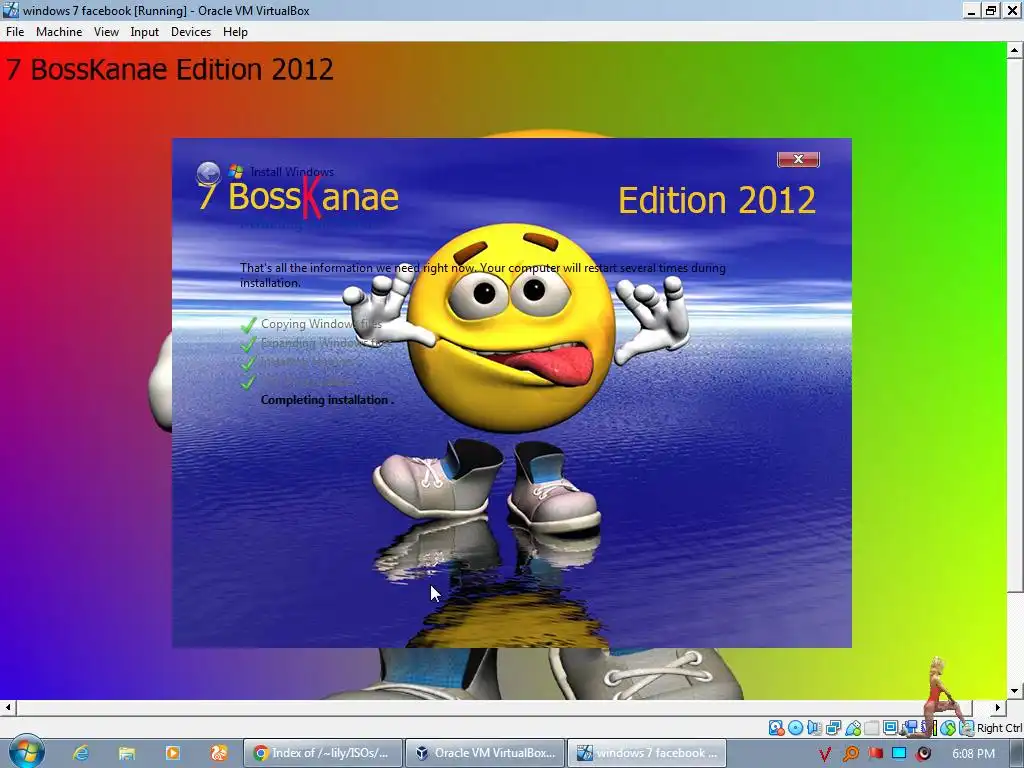The width and height of the screenshot is (1024, 768).
Task: Click the 'BossKanae' logo text in dialog
Action: [x=313, y=197]
